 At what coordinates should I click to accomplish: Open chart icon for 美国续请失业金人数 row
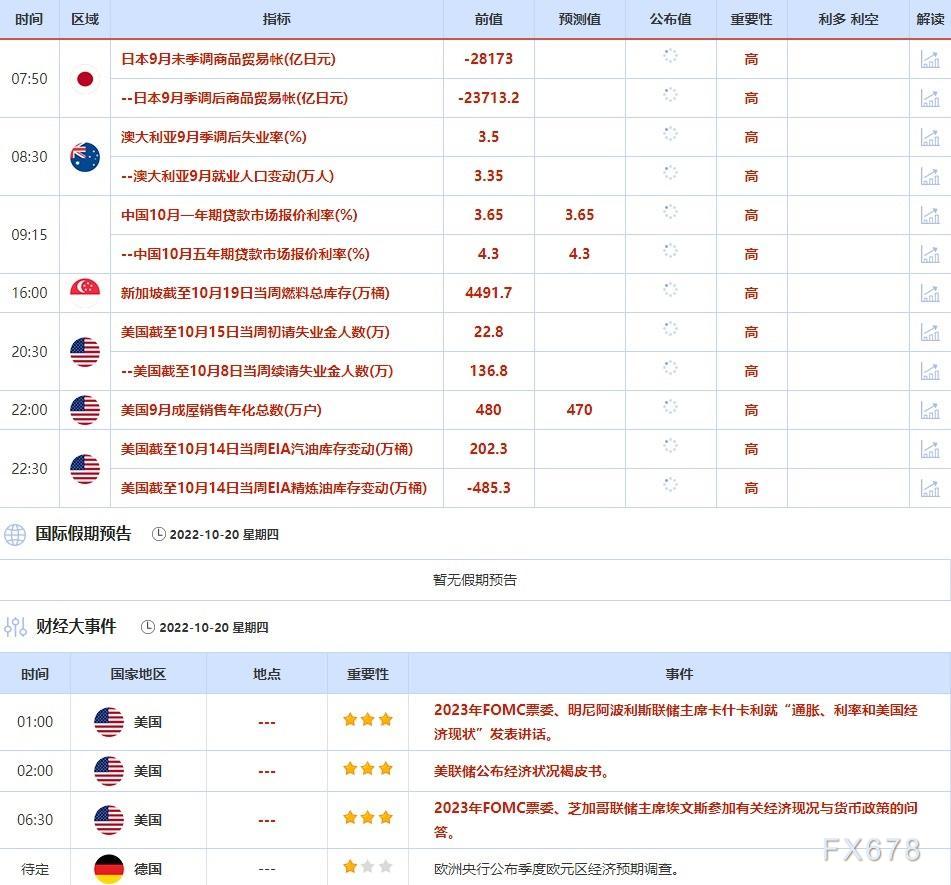pyautogui.click(x=930, y=371)
